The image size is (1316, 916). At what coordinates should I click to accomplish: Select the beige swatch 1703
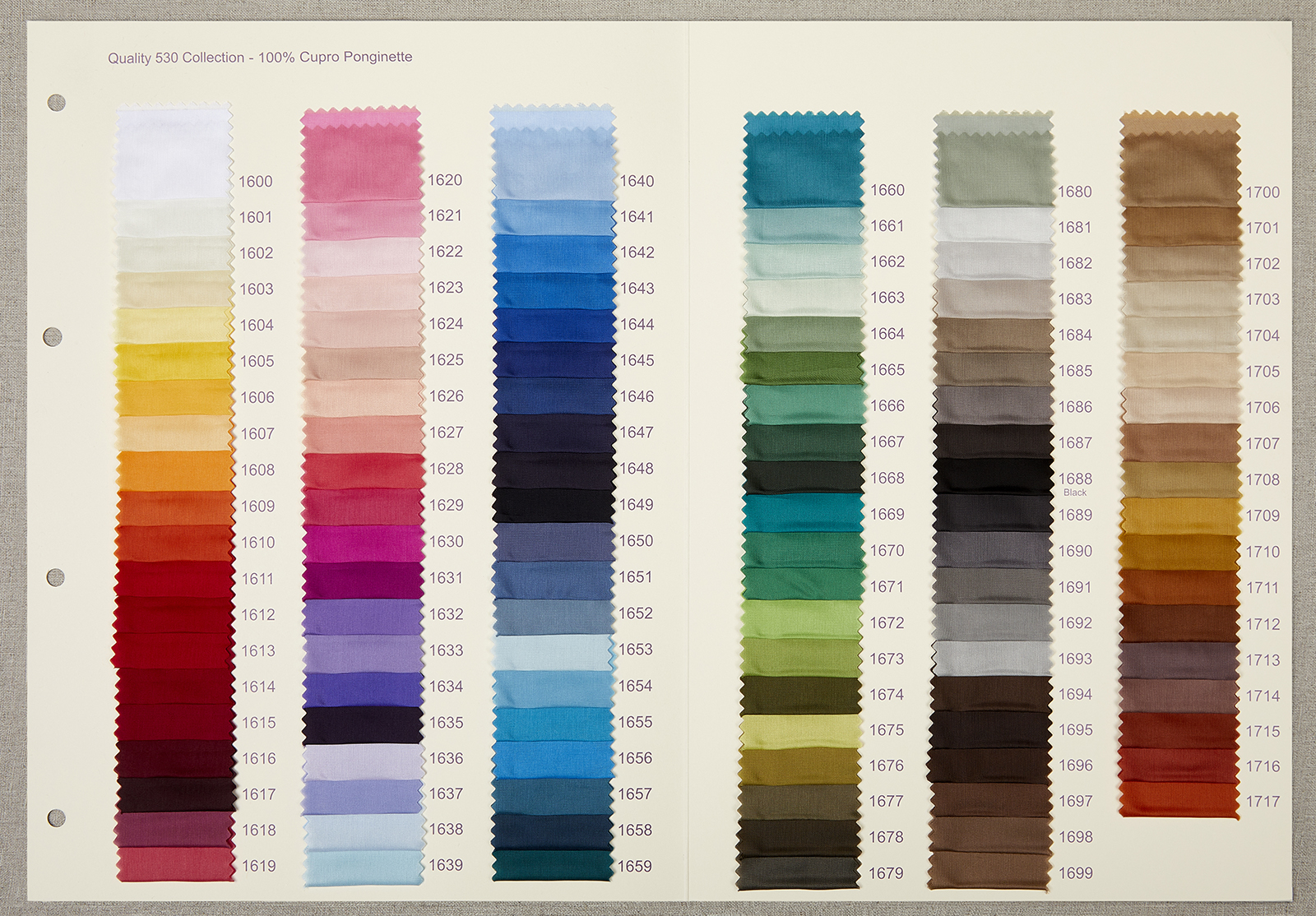click(x=1181, y=299)
